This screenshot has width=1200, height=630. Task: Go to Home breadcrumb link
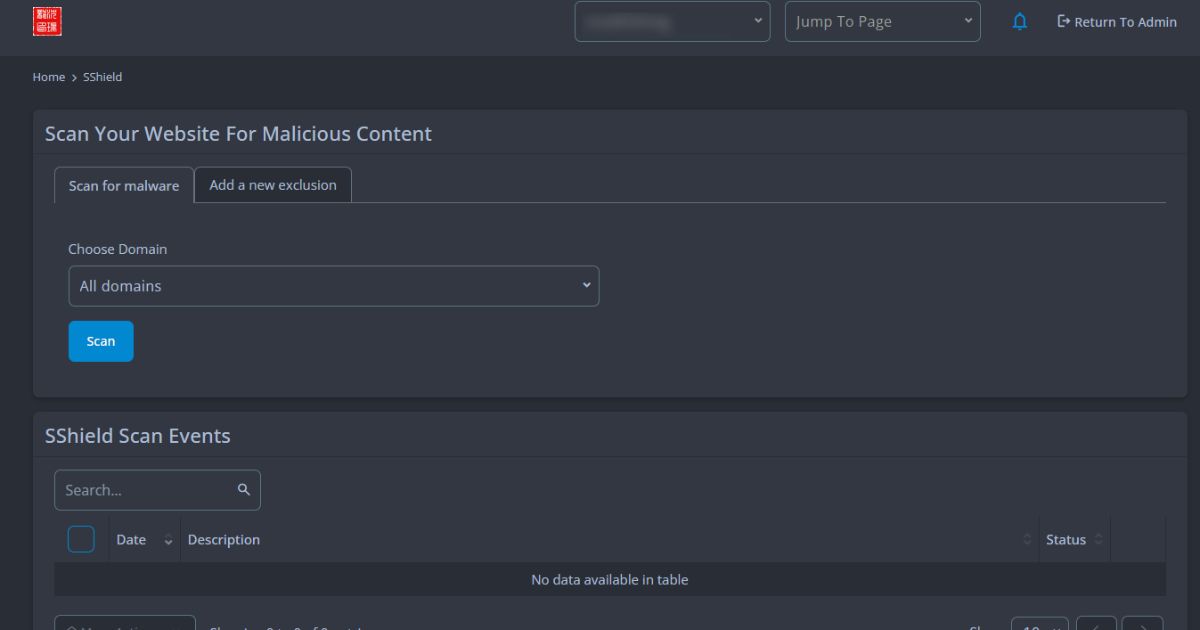pos(48,77)
